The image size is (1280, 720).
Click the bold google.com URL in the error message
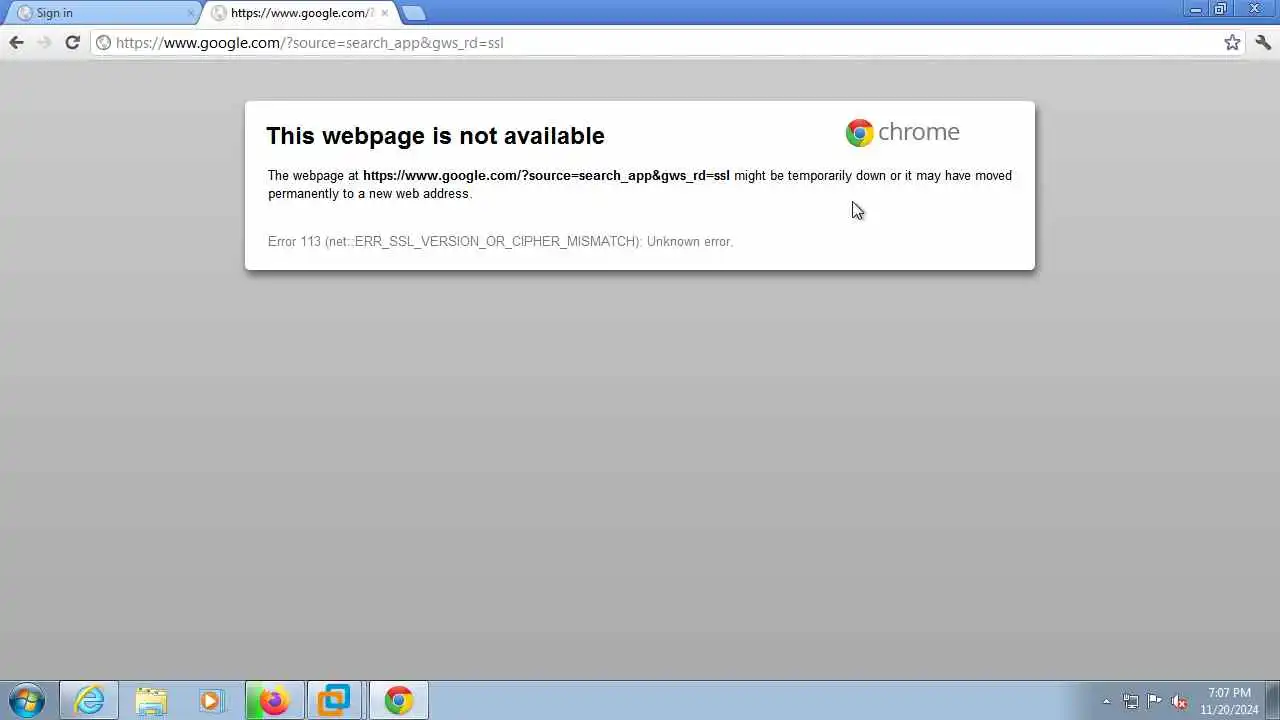point(546,175)
